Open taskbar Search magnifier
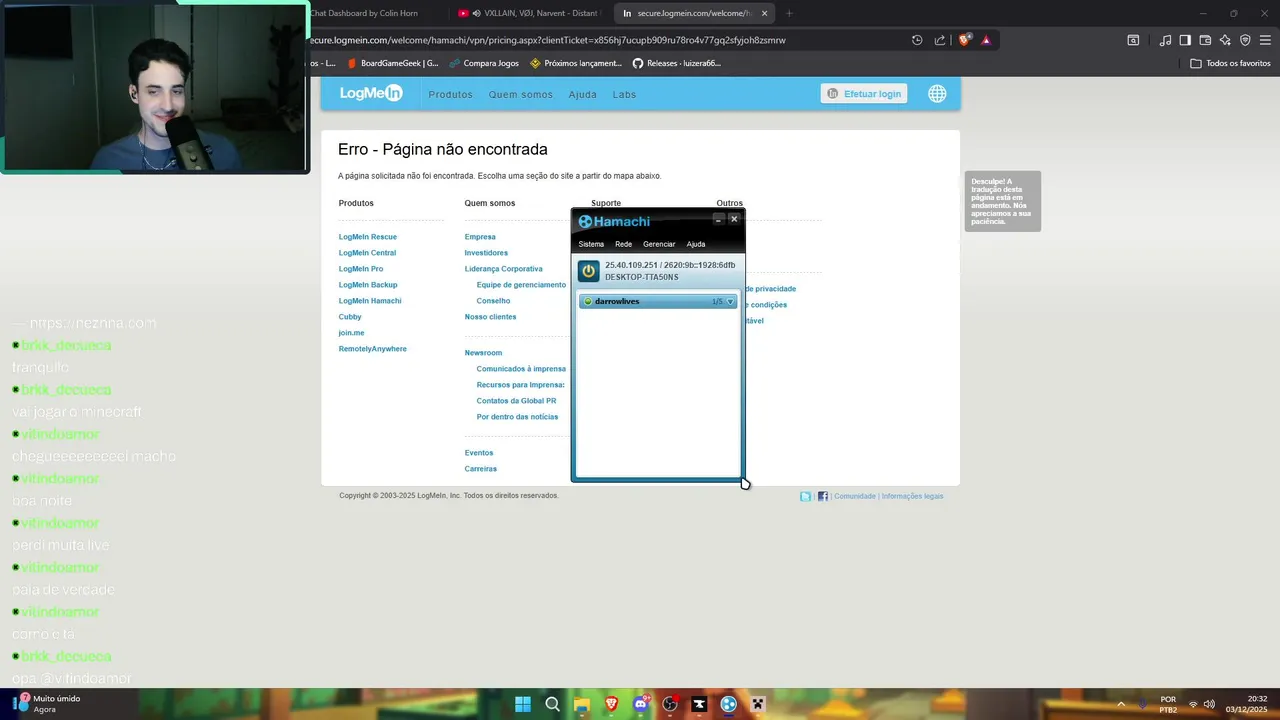The height and width of the screenshot is (720, 1280). pyautogui.click(x=552, y=704)
